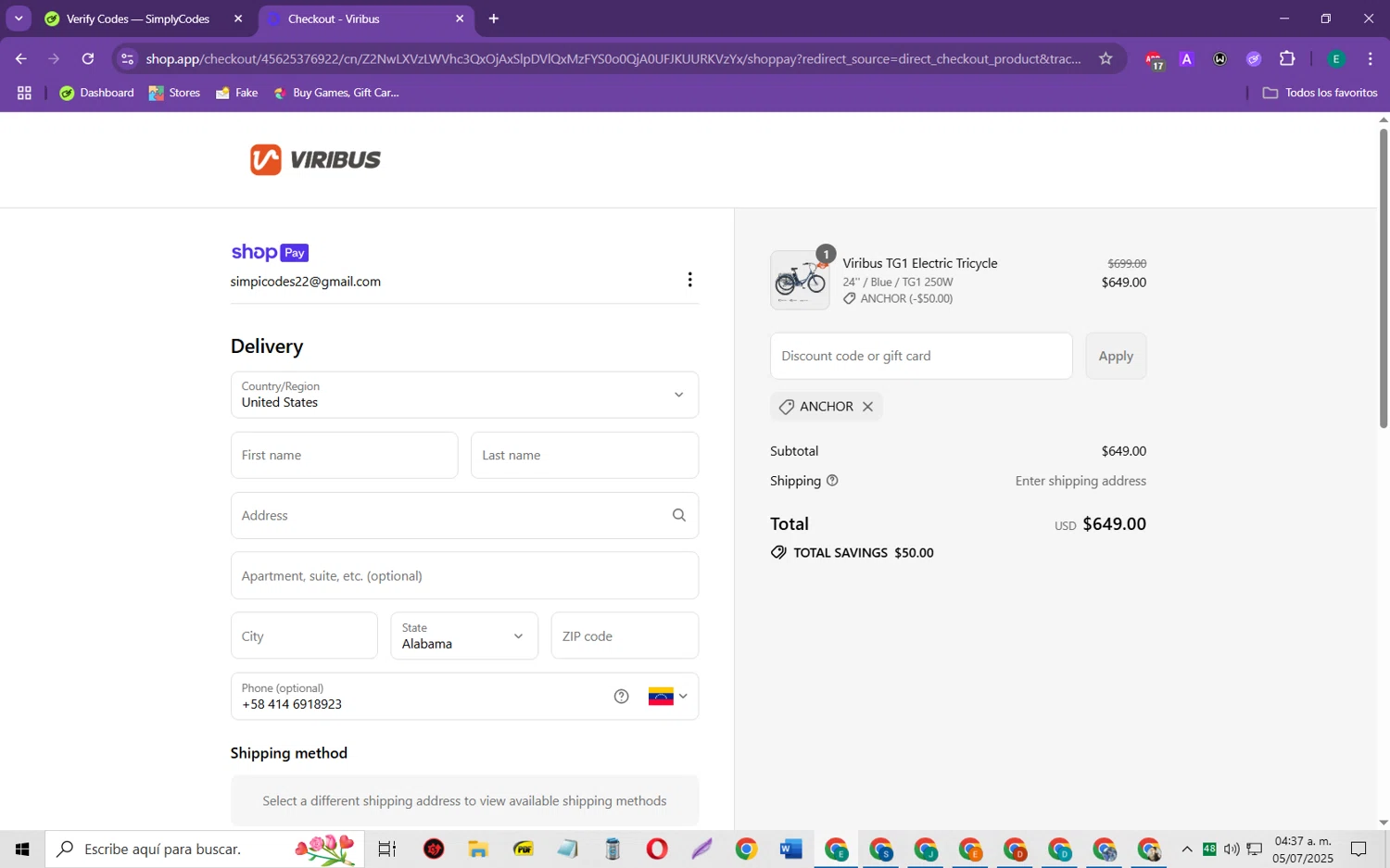Open the red extension icon with 17 badge
The height and width of the screenshot is (868, 1390).
pyautogui.click(x=1154, y=59)
